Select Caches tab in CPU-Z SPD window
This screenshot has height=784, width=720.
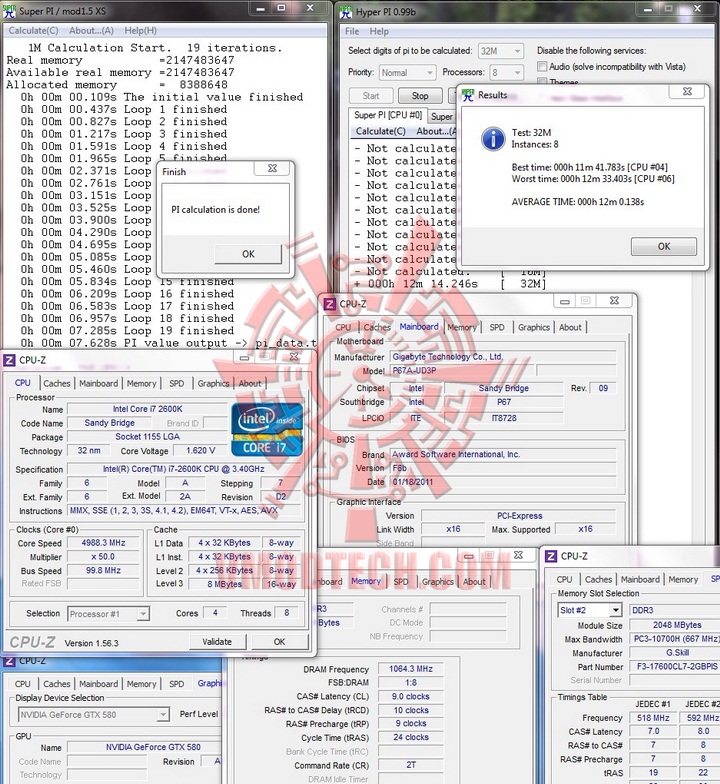click(x=598, y=579)
